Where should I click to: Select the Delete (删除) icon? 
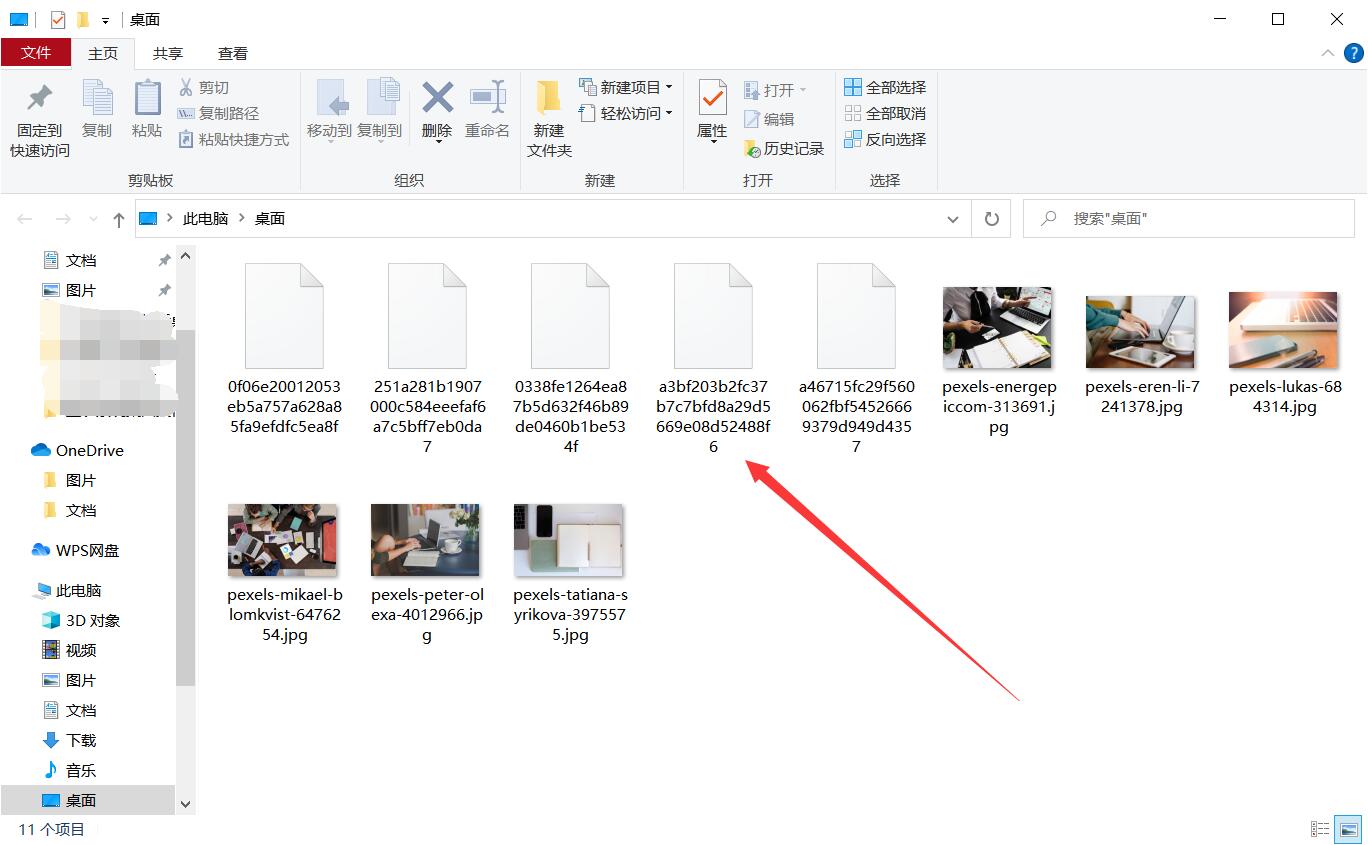pyautogui.click(x=436, y=110)
